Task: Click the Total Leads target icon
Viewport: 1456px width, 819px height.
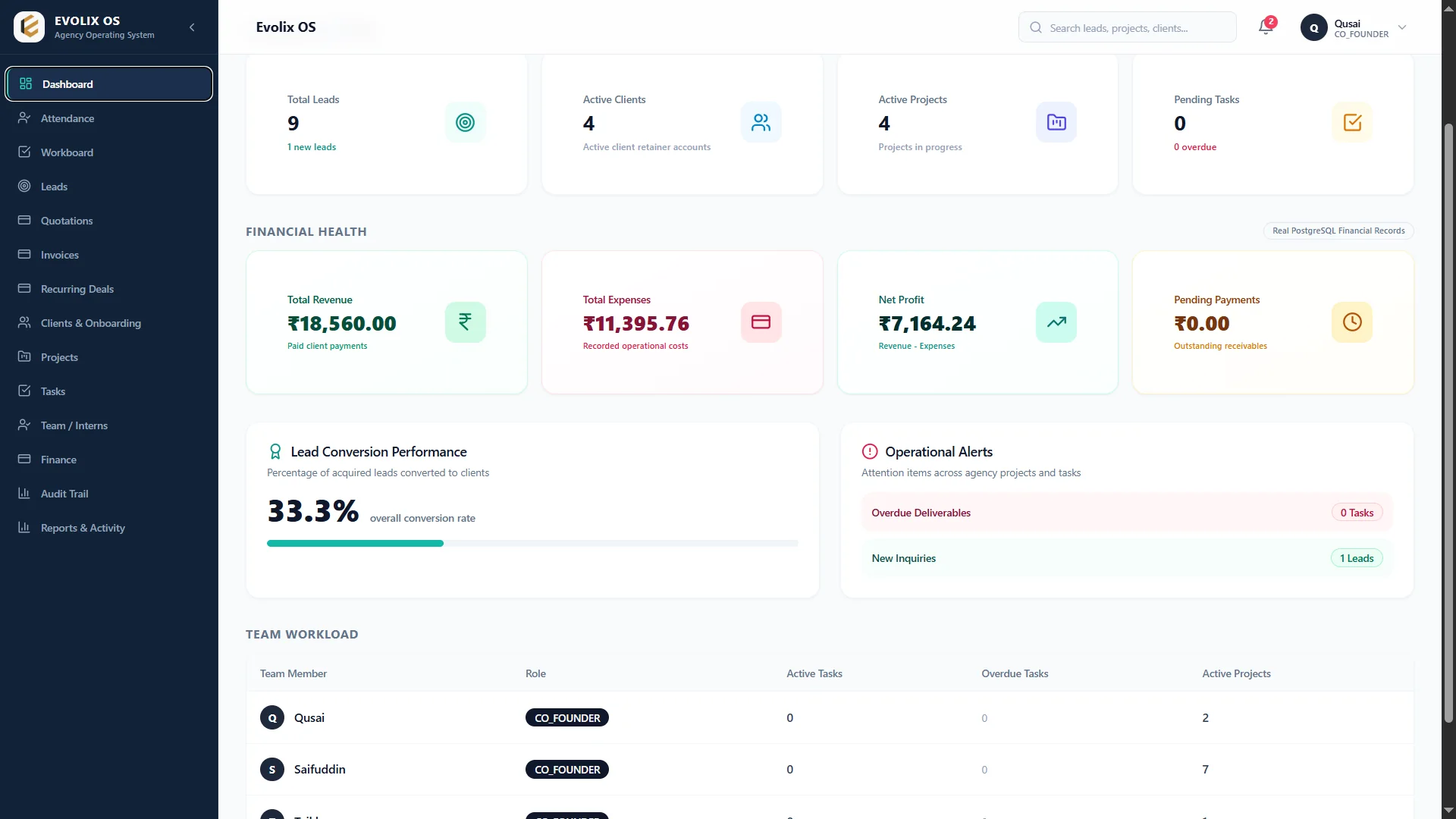Action: pos(465,122)
